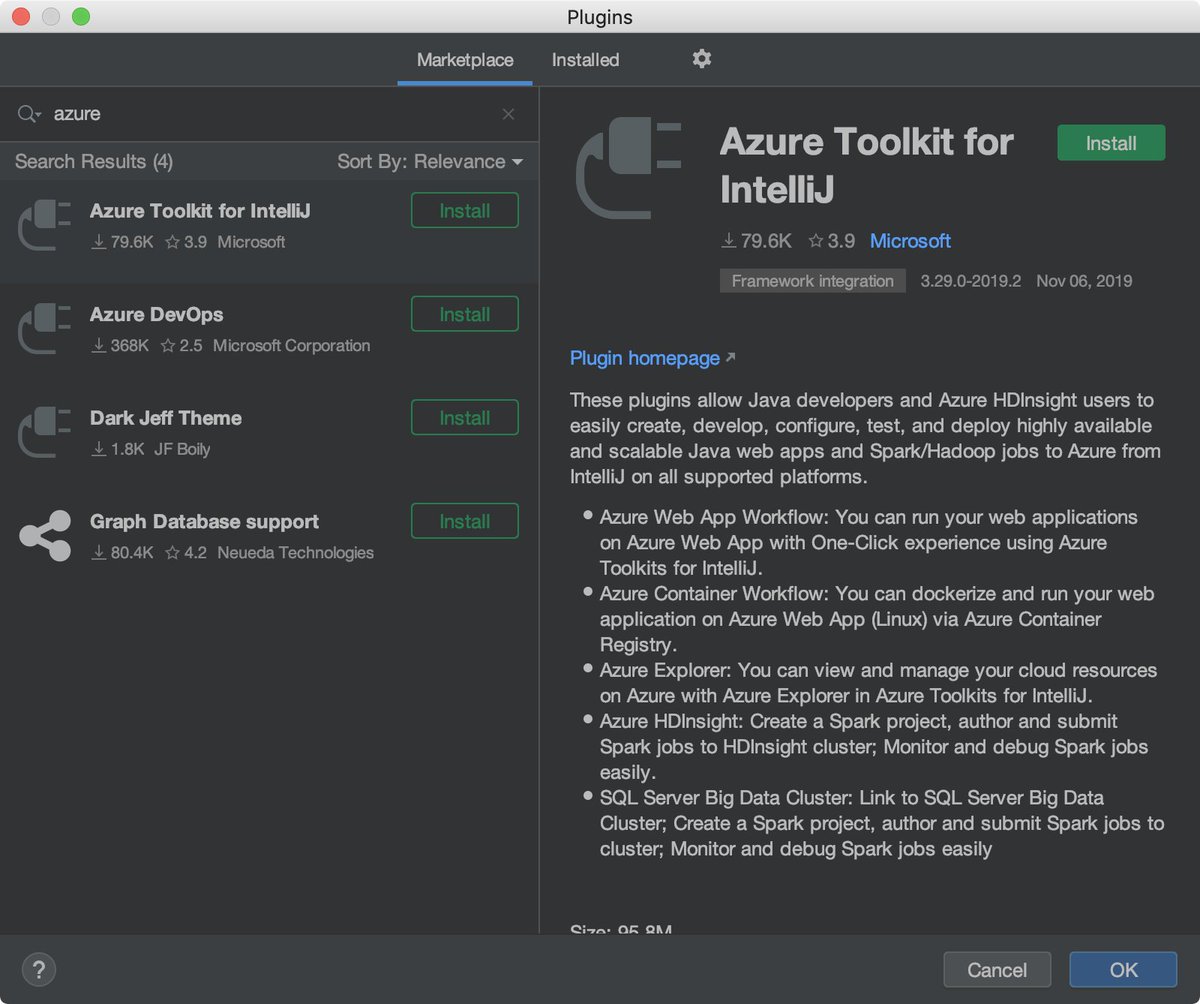Click the version 3.29.0-2019.2 text
1200x1004 pixels.
coord(971,281)
